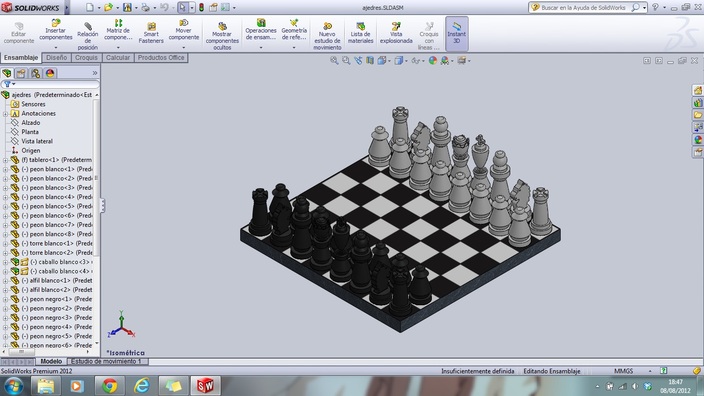Click Zoom to area icon
Viewport: 704px width, 396px height.
(346, 61)
